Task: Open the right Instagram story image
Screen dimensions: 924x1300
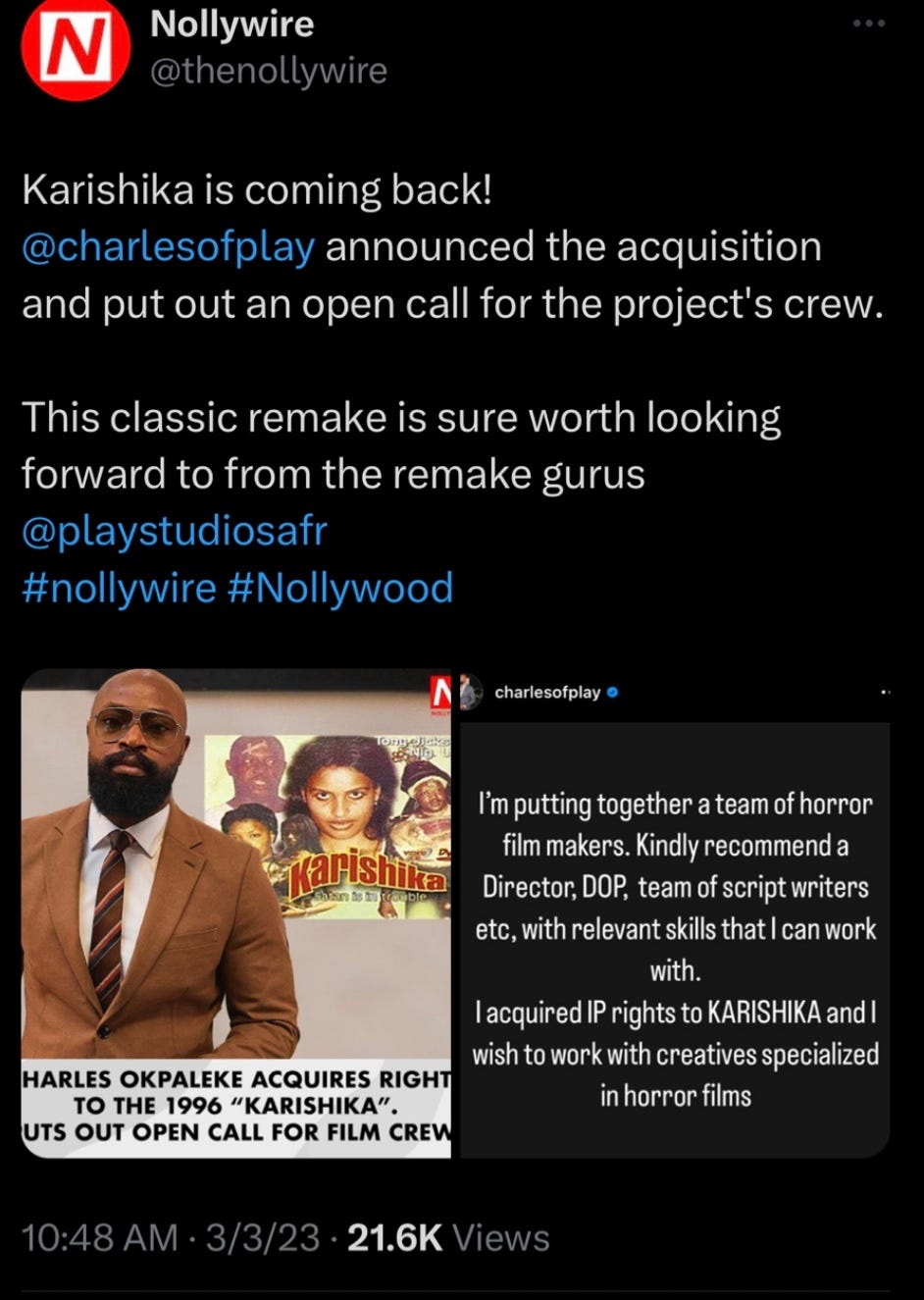Action: click(675, 913)
